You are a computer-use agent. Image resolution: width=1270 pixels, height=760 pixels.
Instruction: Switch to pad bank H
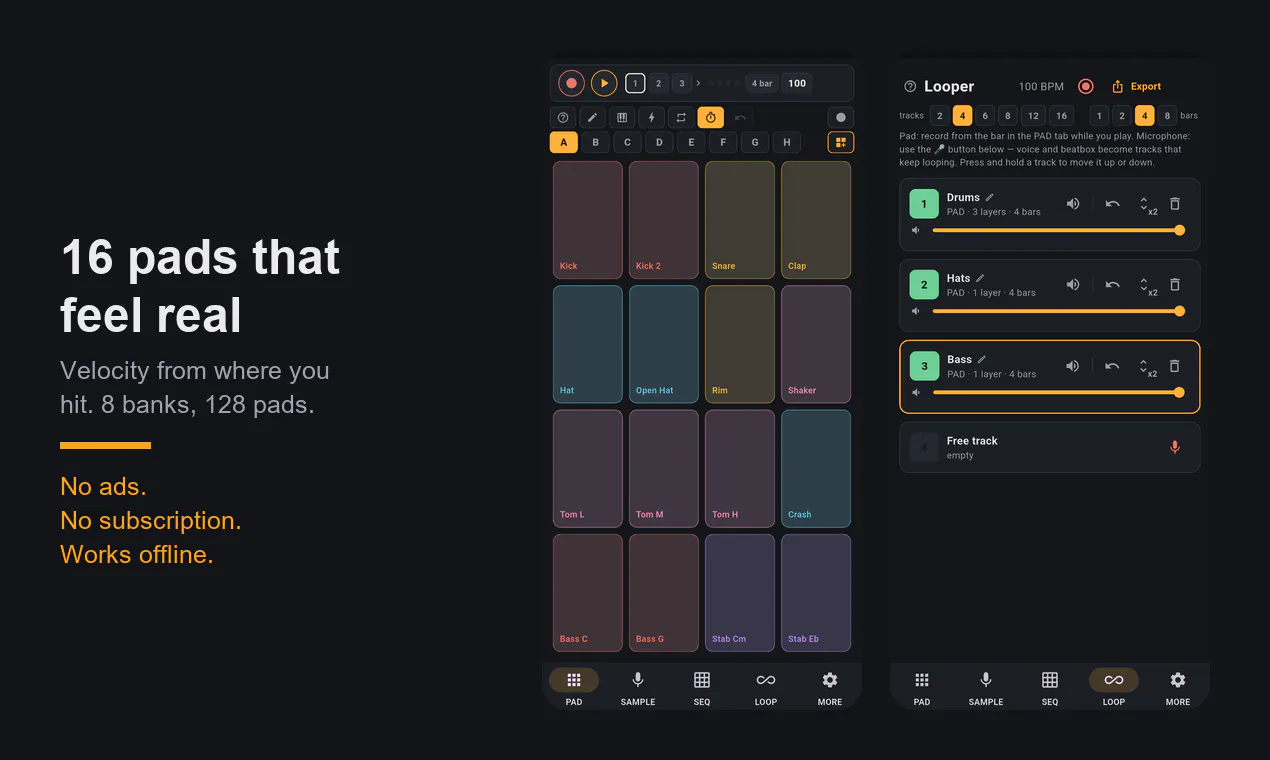click(x=787, y=142)
